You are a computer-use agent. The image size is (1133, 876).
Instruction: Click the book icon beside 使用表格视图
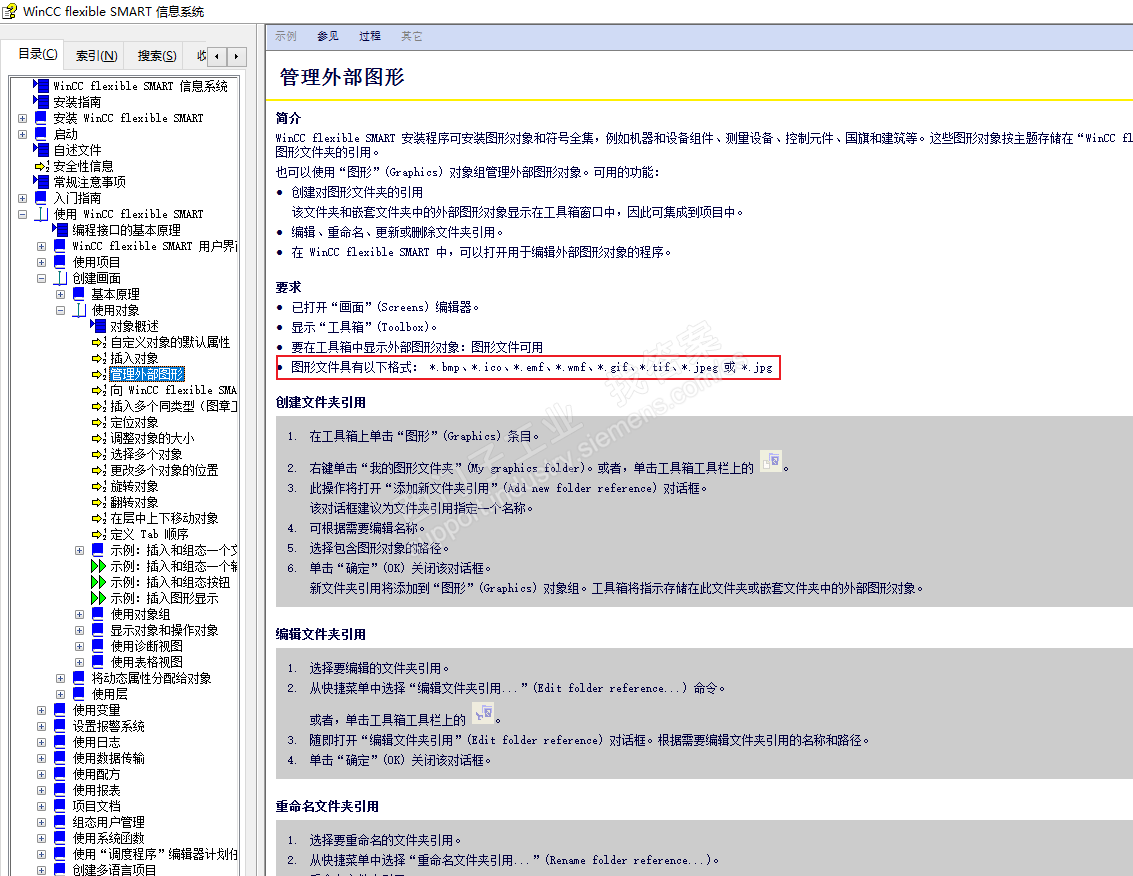(98, 662)
